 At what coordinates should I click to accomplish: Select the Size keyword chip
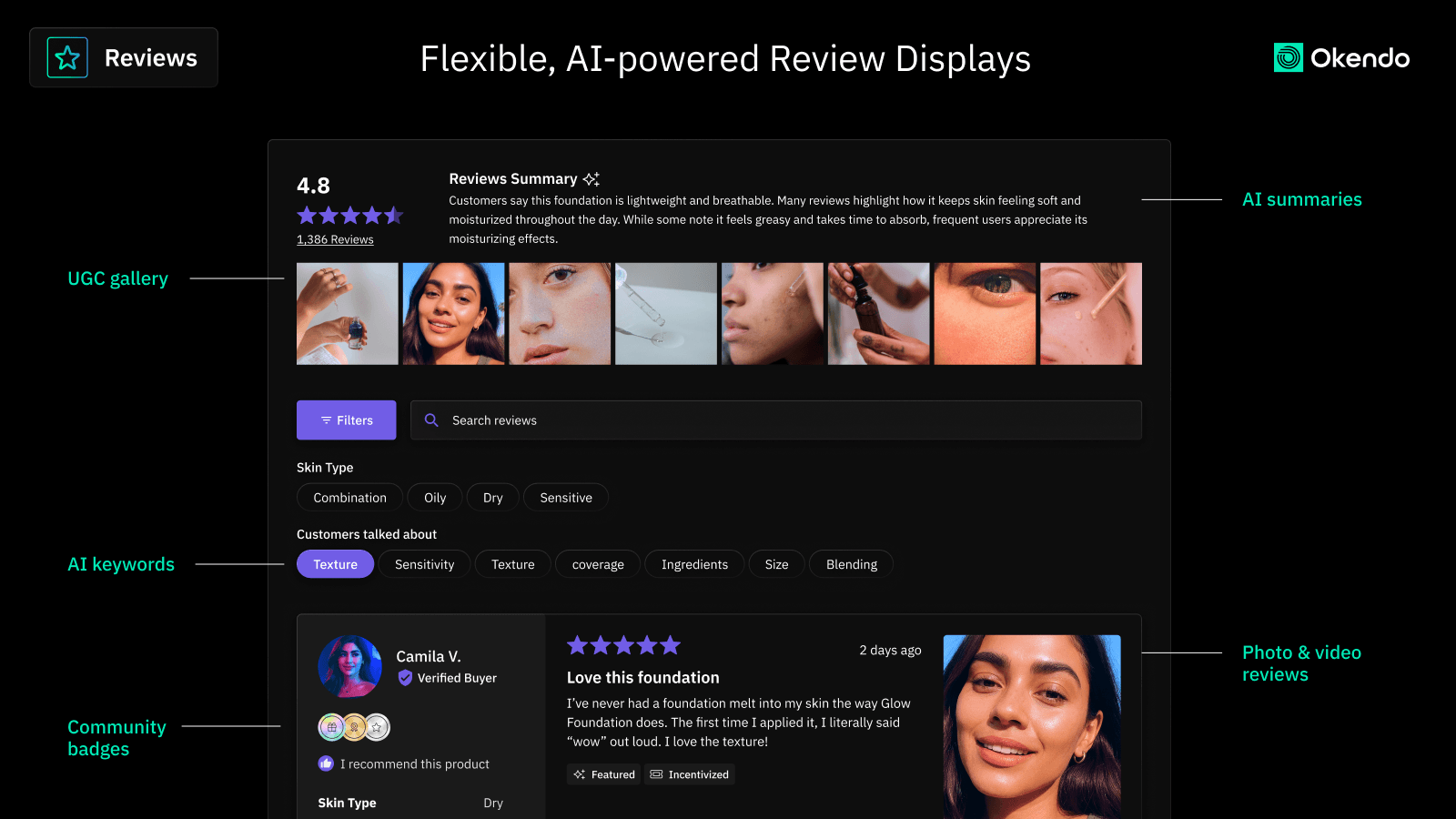pyautogui.click(x=776, y=564)
